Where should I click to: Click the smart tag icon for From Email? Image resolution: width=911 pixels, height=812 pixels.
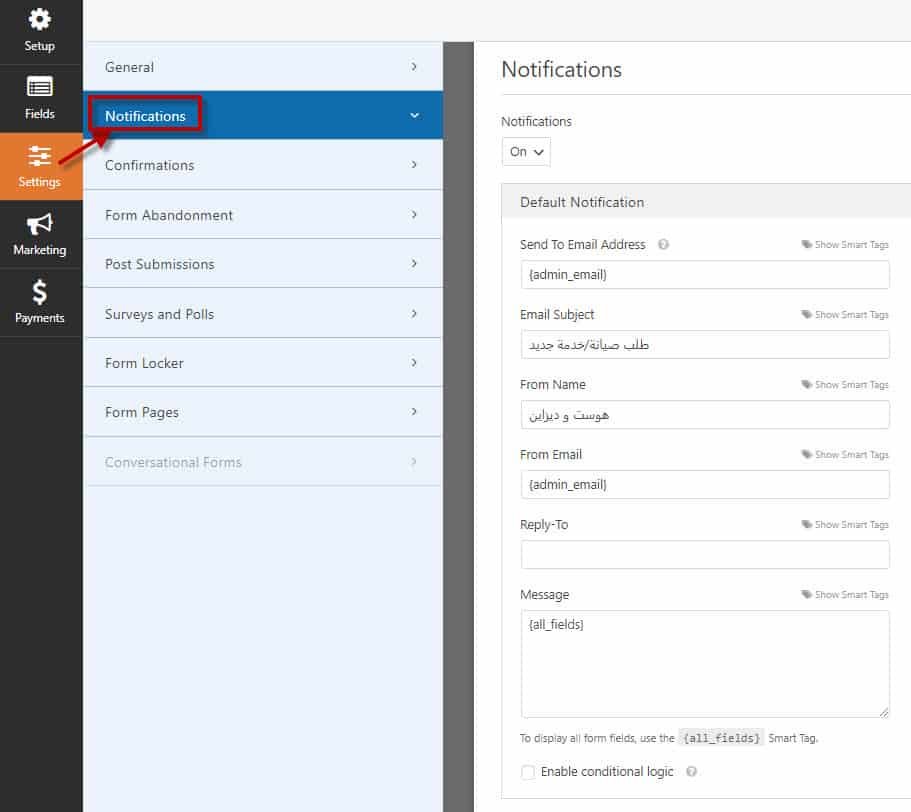[x=806, y=454]
